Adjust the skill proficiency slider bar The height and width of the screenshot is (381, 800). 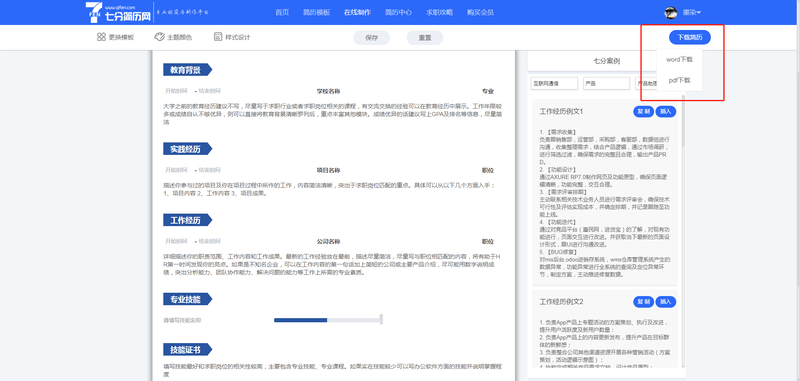tap(328, 320)
